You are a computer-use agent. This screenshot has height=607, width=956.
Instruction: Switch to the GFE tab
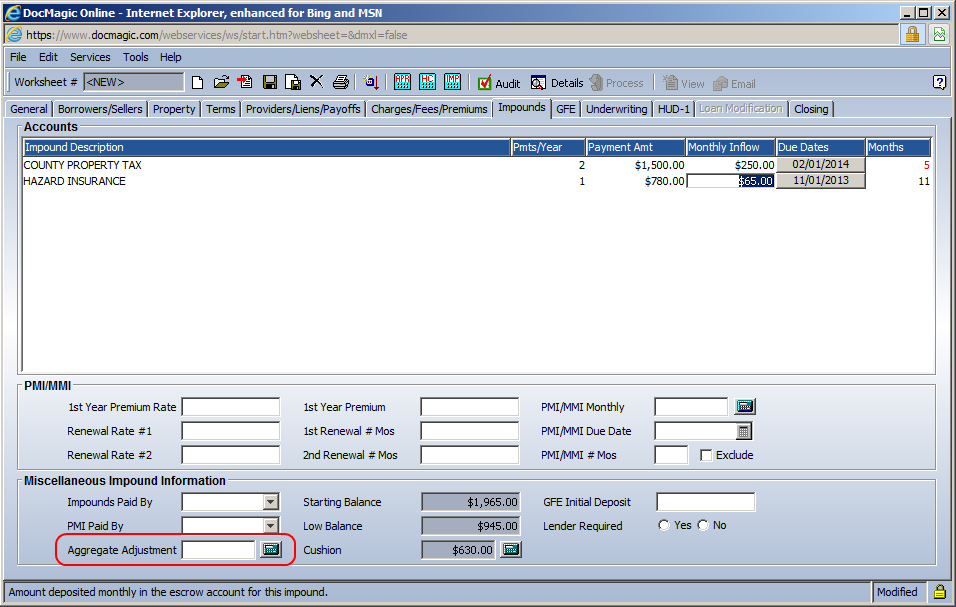pyautogui.click(x=565, y=109)
